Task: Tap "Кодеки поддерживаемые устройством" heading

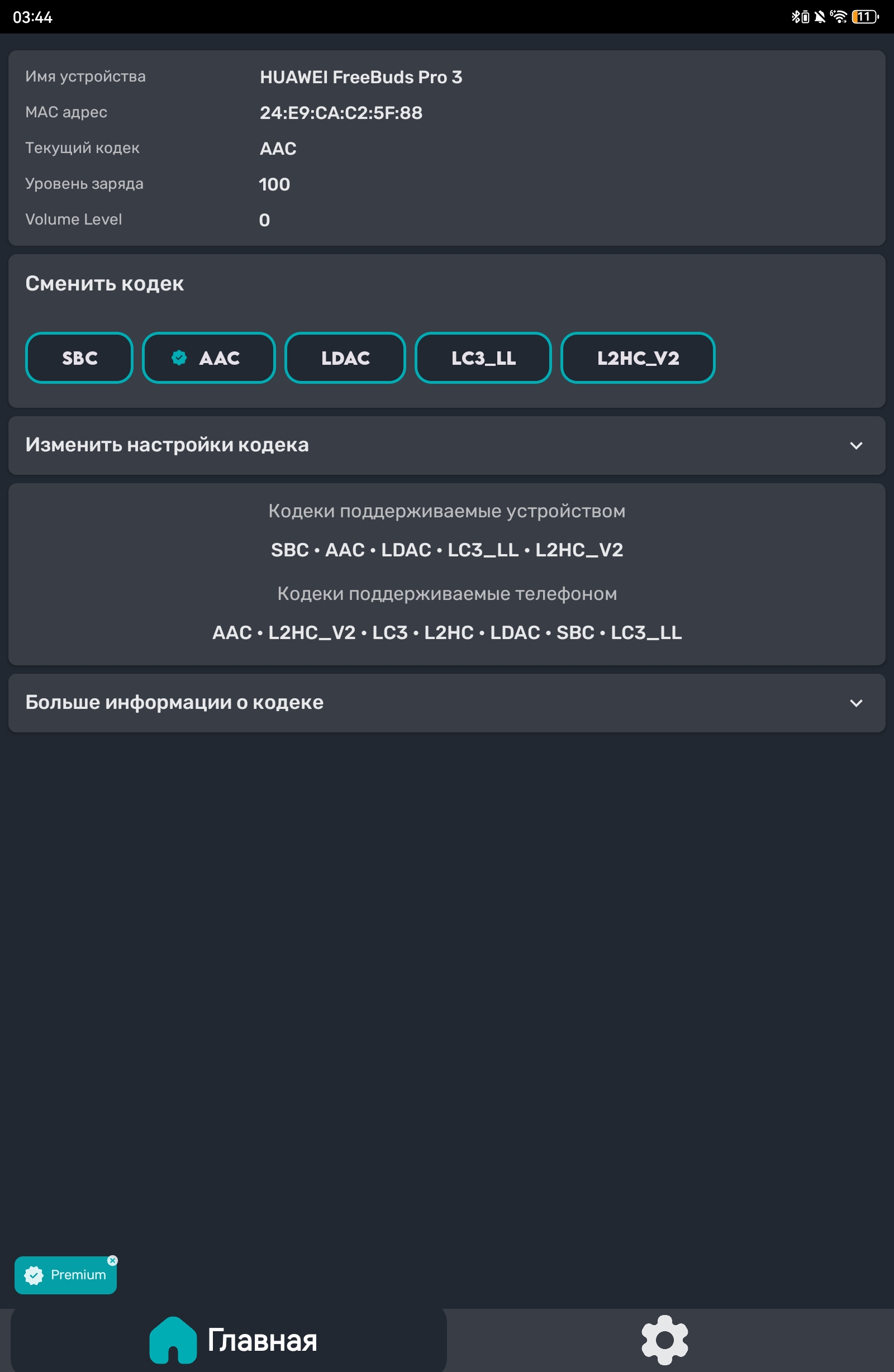Action: click(447, 511)
